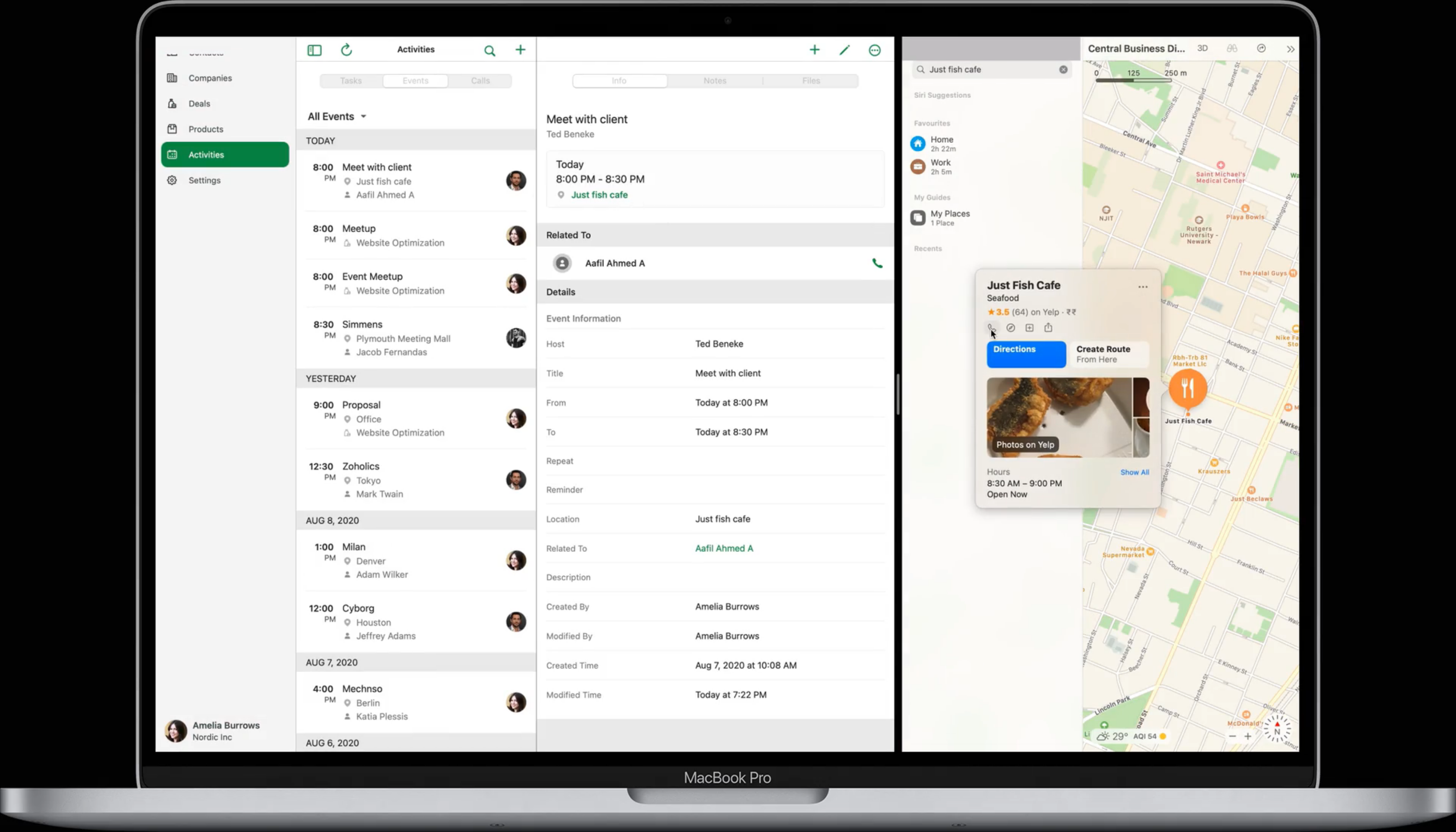
Task: Open Just Fish Cafe card ellipsis menu
Action: tap(1142, 287)
